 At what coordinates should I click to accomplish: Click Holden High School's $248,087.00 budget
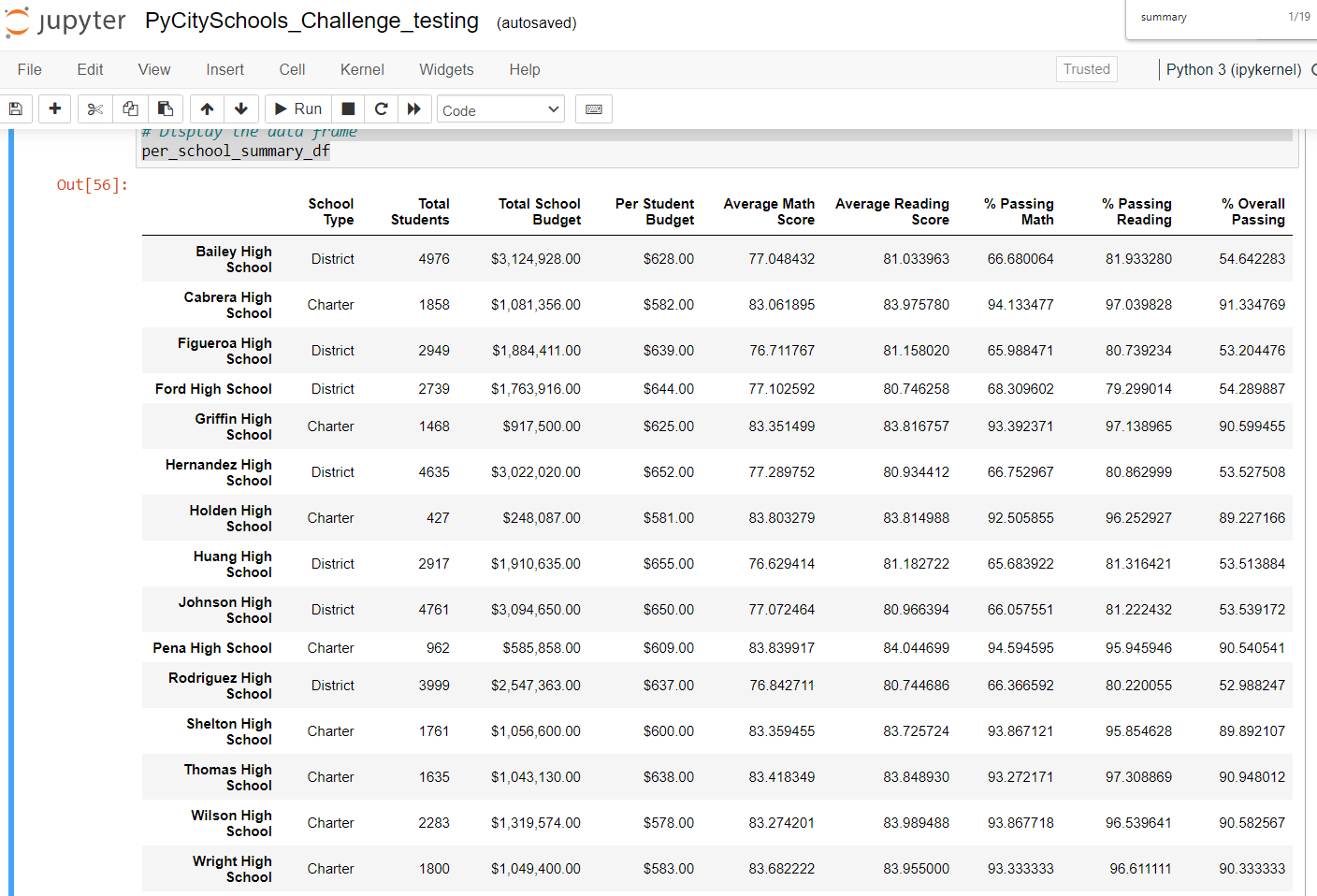(x=542, y=518)
